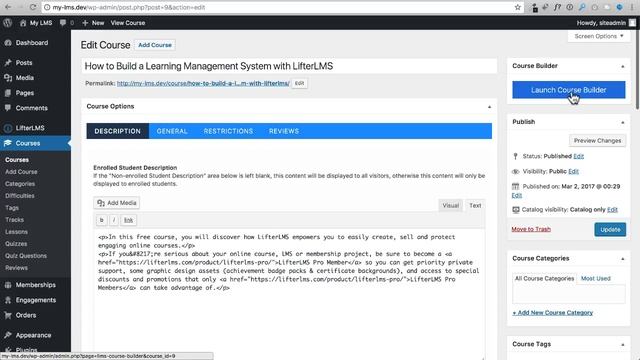Click the Engagements sidebar icon

(x=7, y=300)
